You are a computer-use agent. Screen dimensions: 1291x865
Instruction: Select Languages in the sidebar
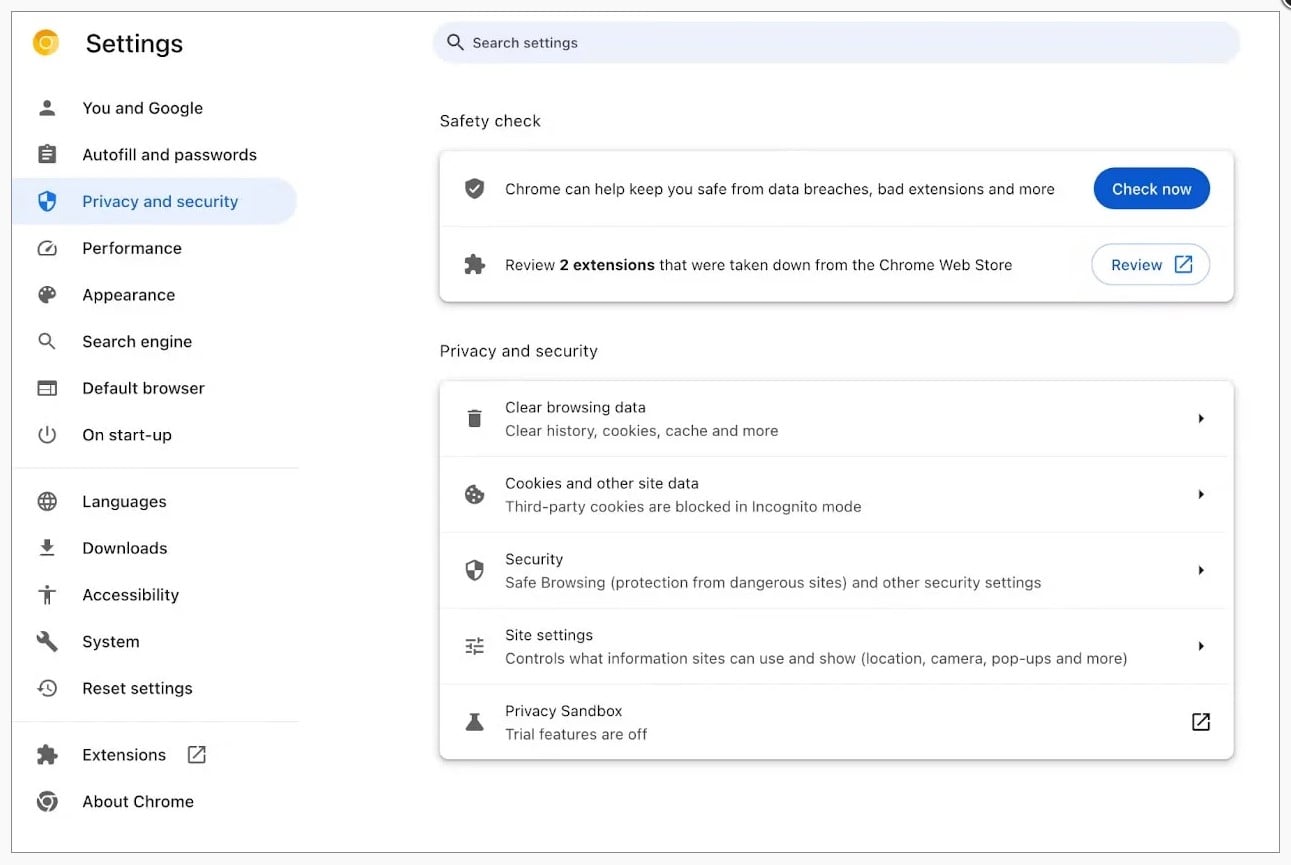coord(124,502)
